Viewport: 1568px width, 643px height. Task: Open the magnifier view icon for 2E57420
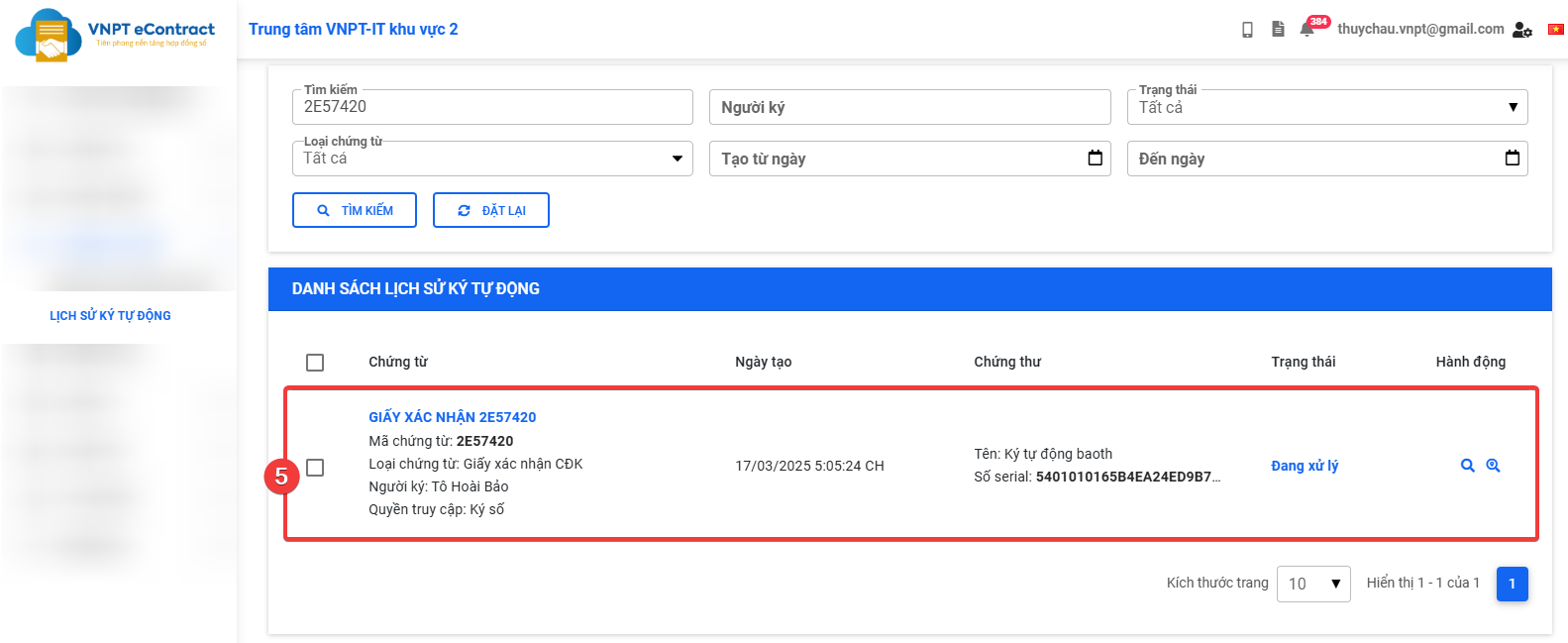(1468, 466)
